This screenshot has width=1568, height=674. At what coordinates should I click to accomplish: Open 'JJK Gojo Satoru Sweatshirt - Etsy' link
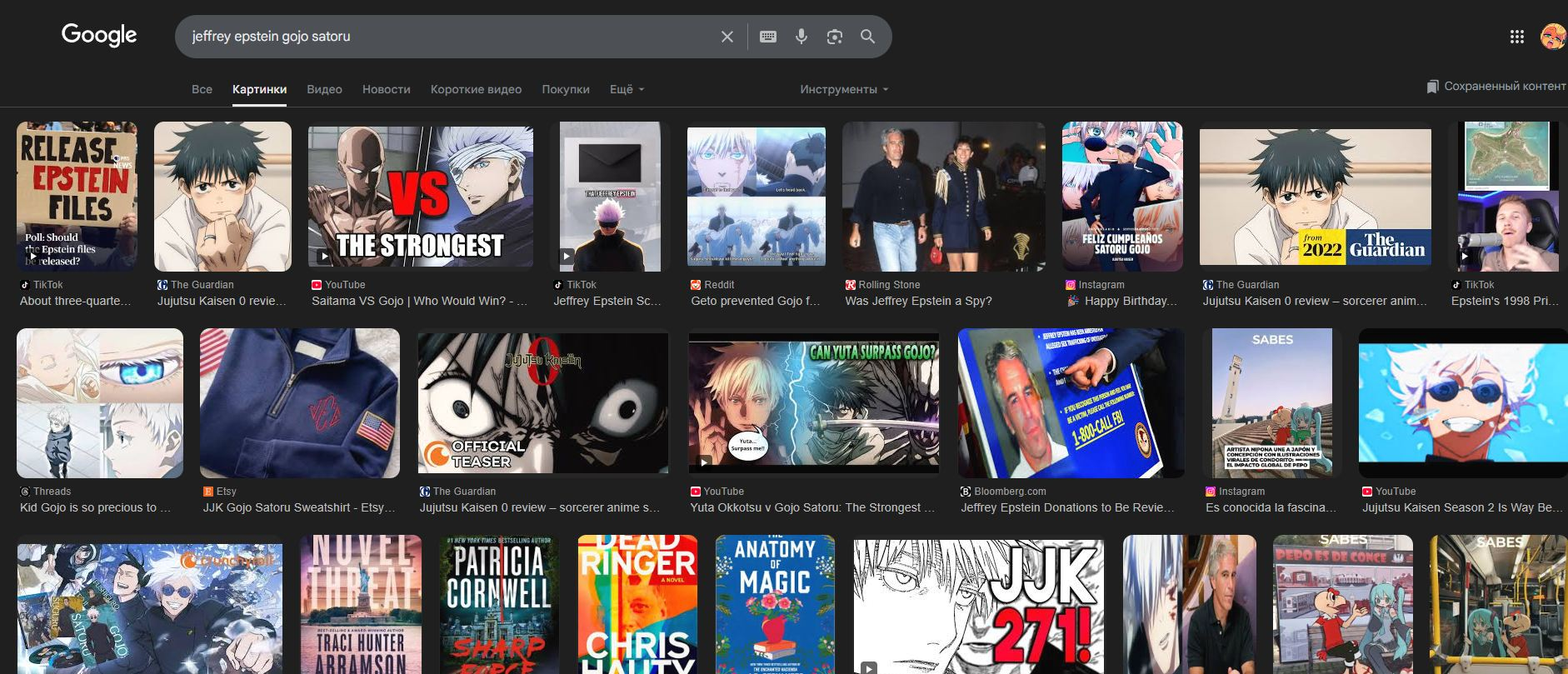[x=299, y=507]
